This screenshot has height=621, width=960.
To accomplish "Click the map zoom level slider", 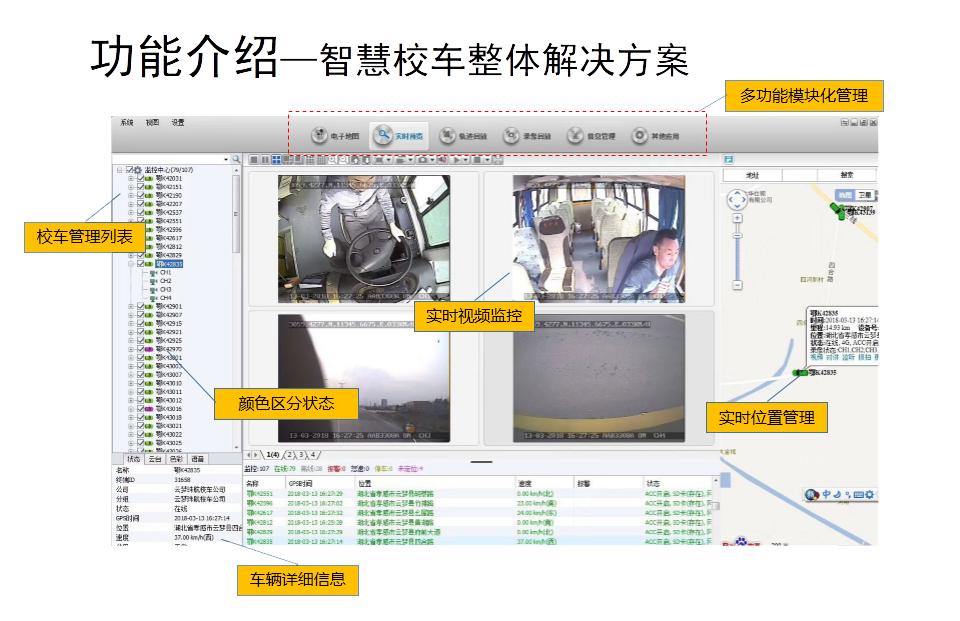I will (x=737, y=250).
